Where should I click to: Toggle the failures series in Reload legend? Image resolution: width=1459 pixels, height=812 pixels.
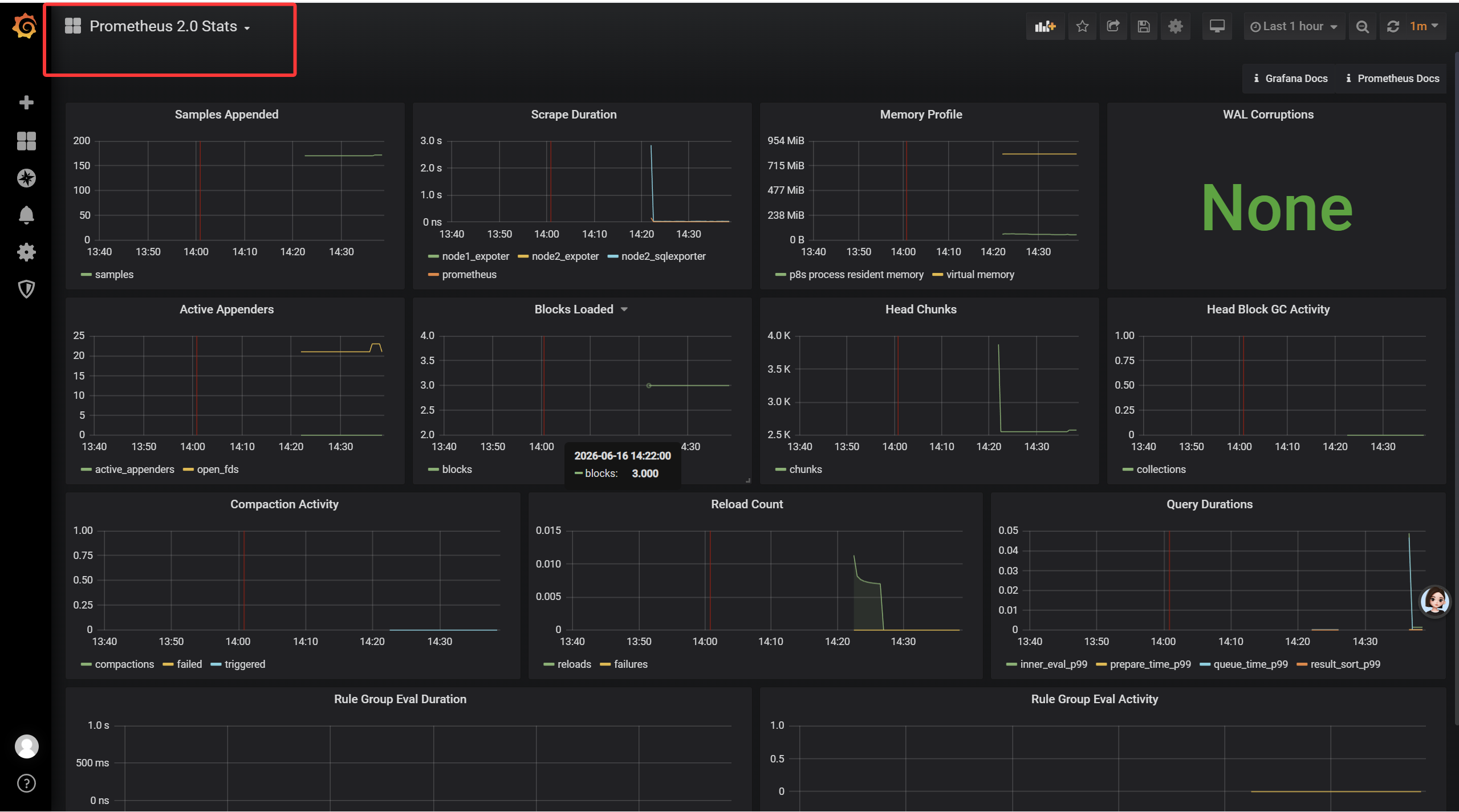pyautogui.click(x=631, y=664)
